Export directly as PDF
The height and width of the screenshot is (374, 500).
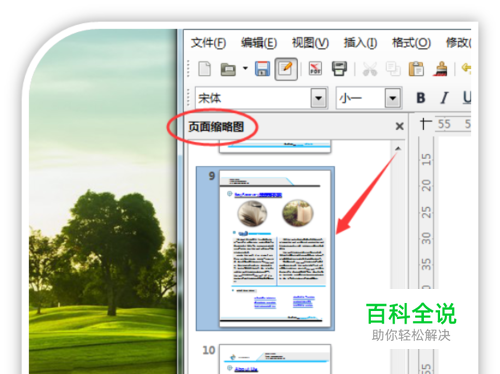click(x=315, y=69)
